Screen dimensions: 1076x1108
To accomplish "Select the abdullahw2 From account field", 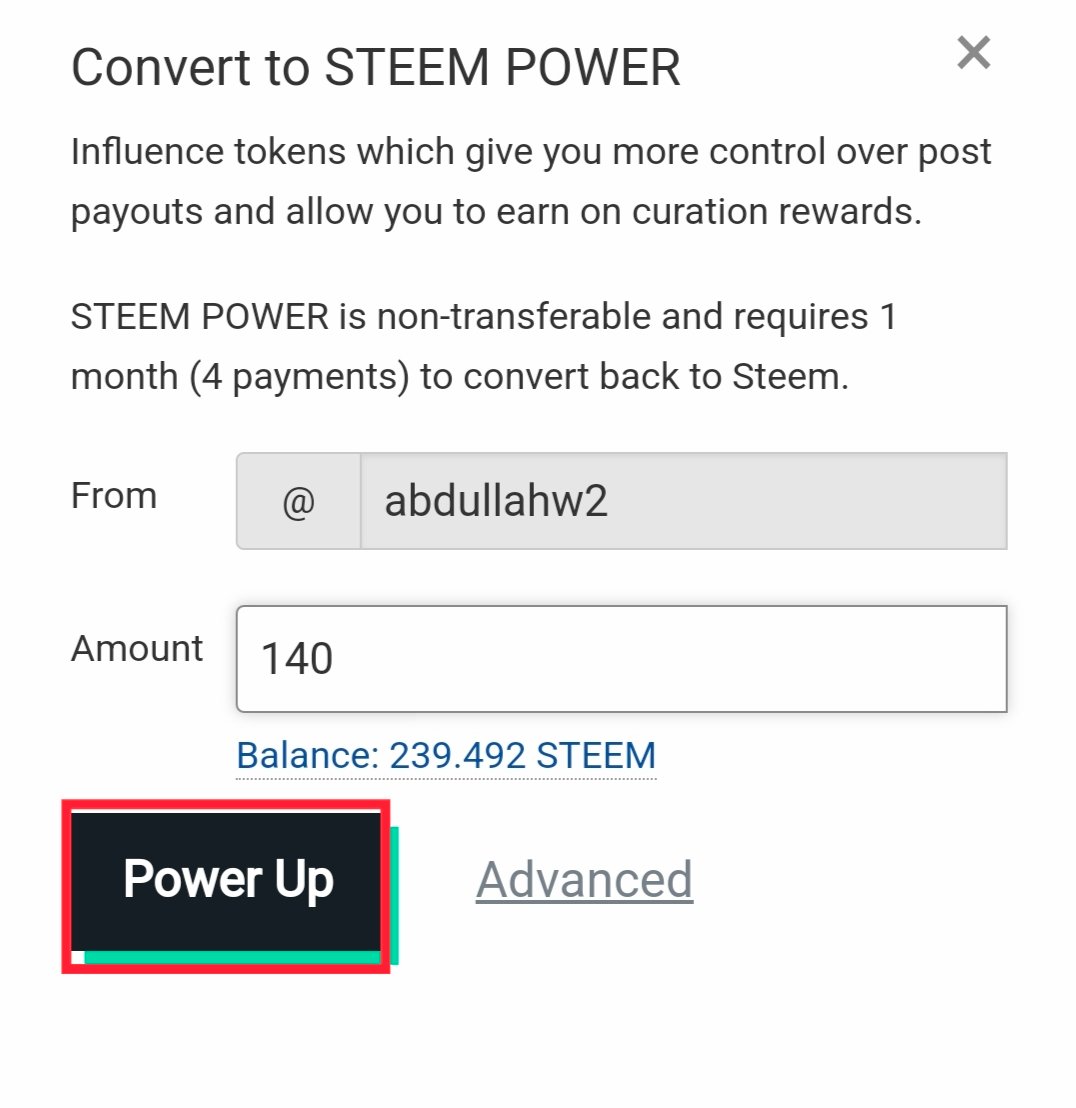I will pos(682,502).
